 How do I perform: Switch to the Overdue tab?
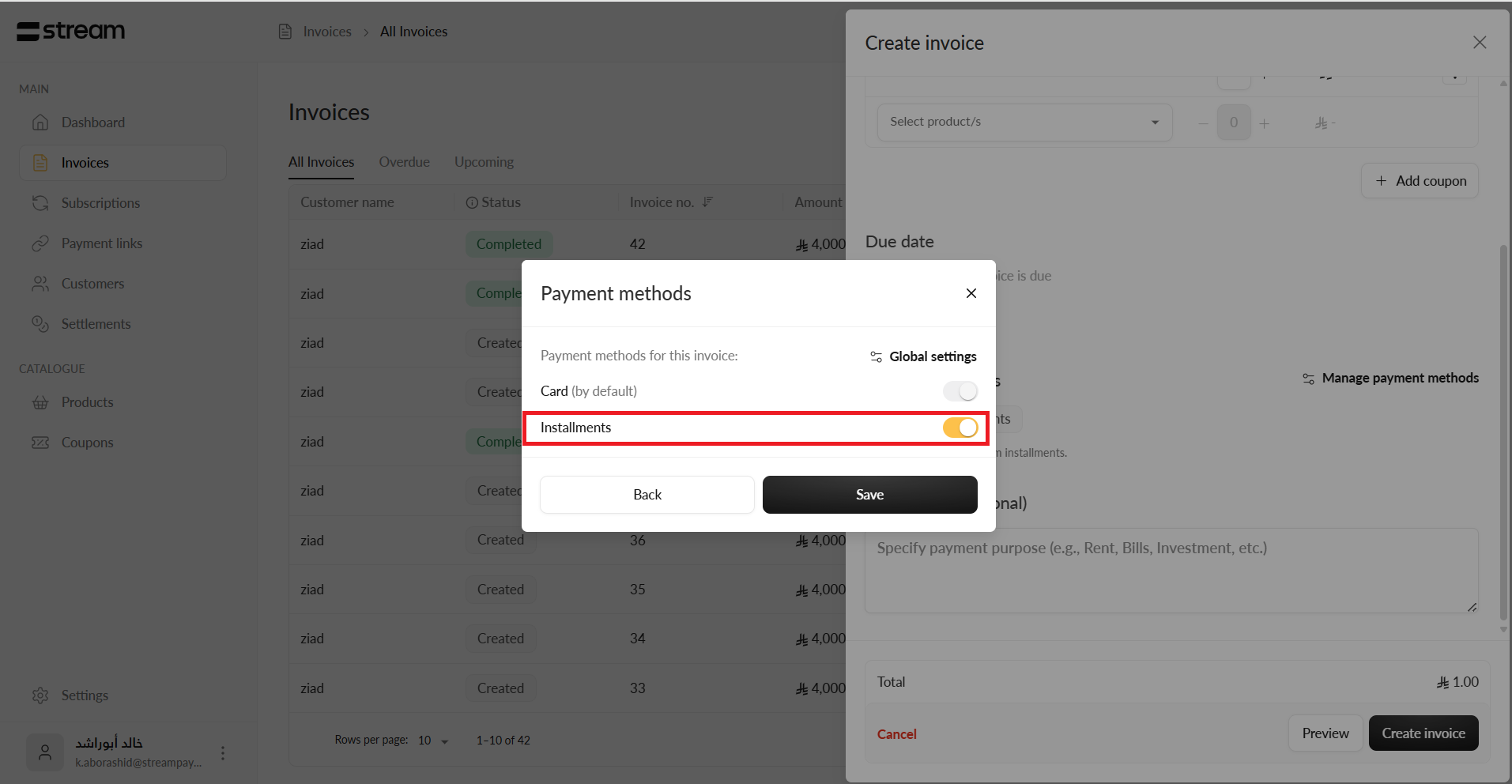click(x=404, y=161)
